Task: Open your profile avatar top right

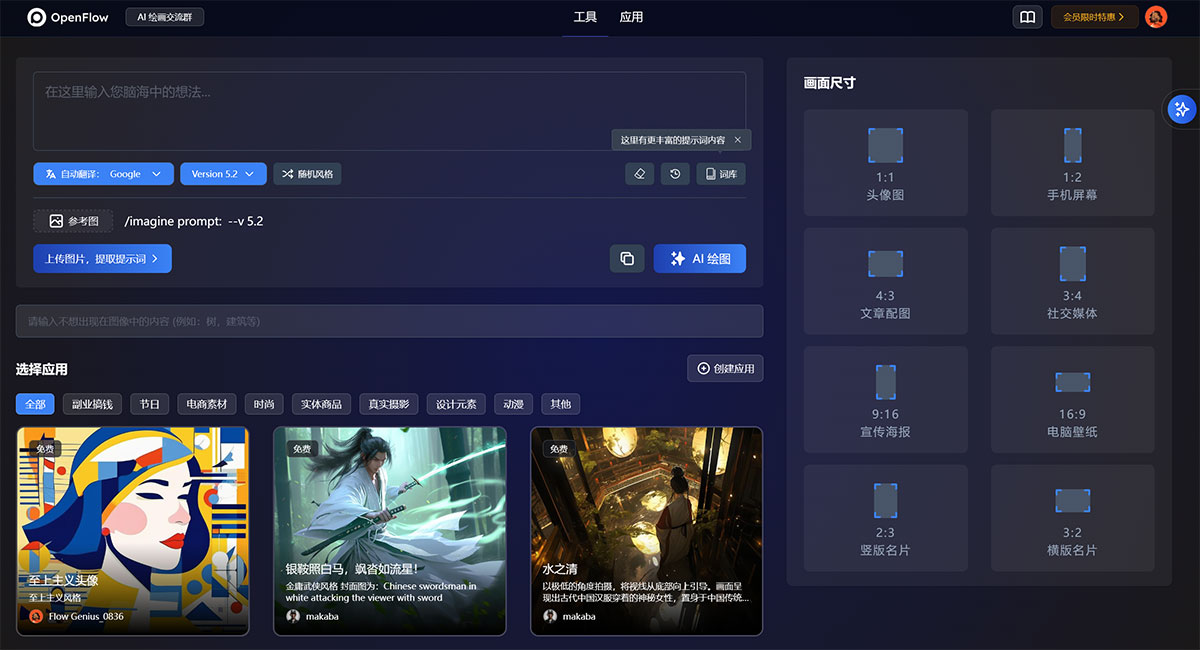Action: pos(1156,16)
